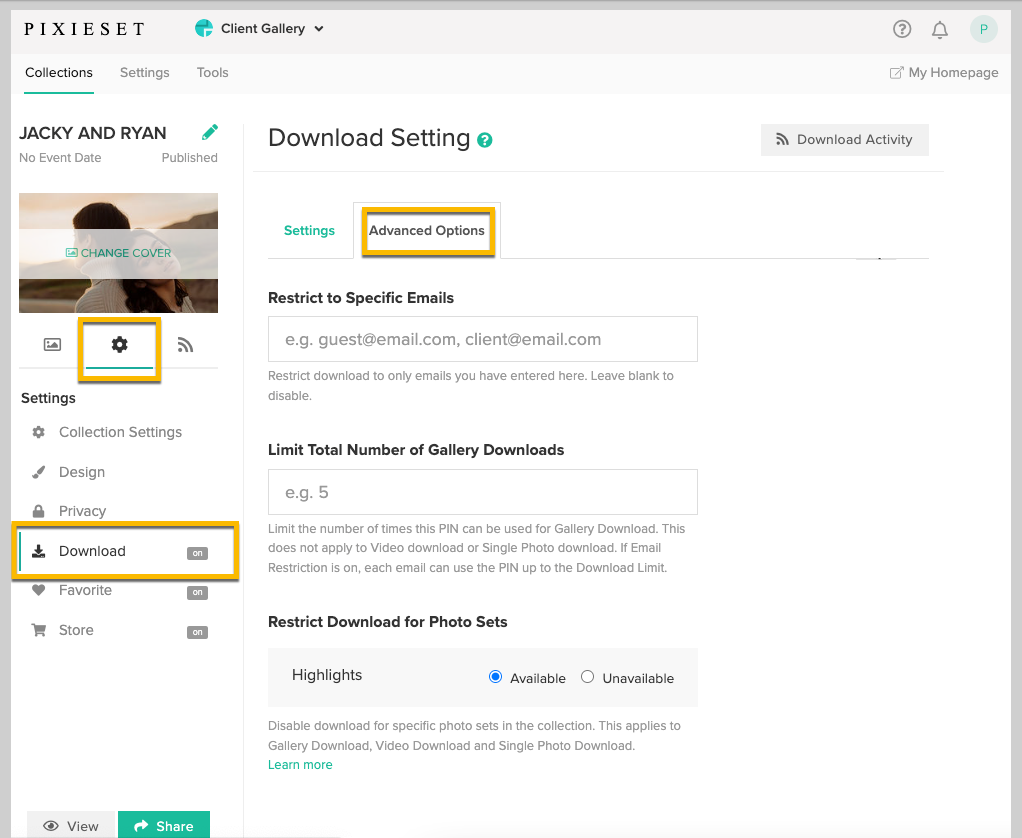Viewport: 1022px width, 838px height.
Task: Click the Client Gallery teal app icon
Action: tap(204, 28)
